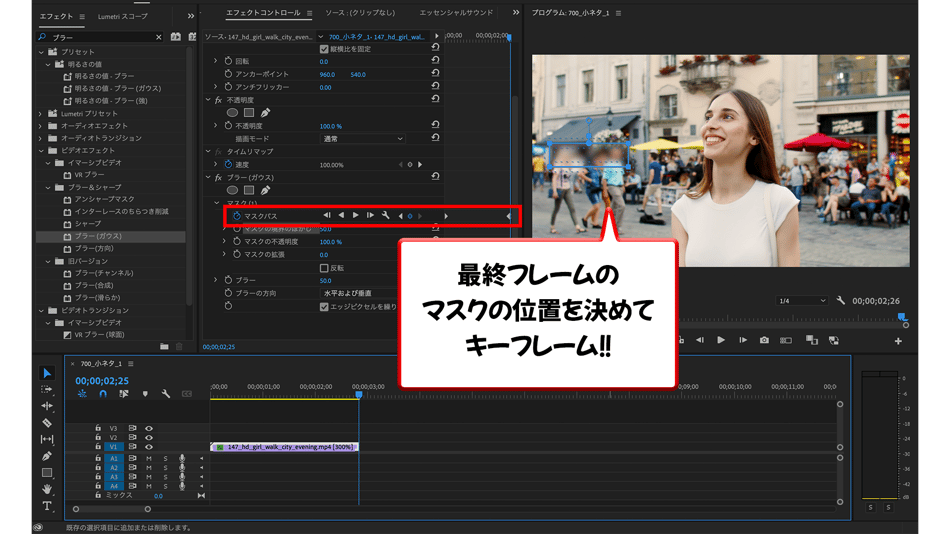Toggle snap in timeline (magnet icon)
Viewport: 950px width, 534px height.
tap(103, 394)
